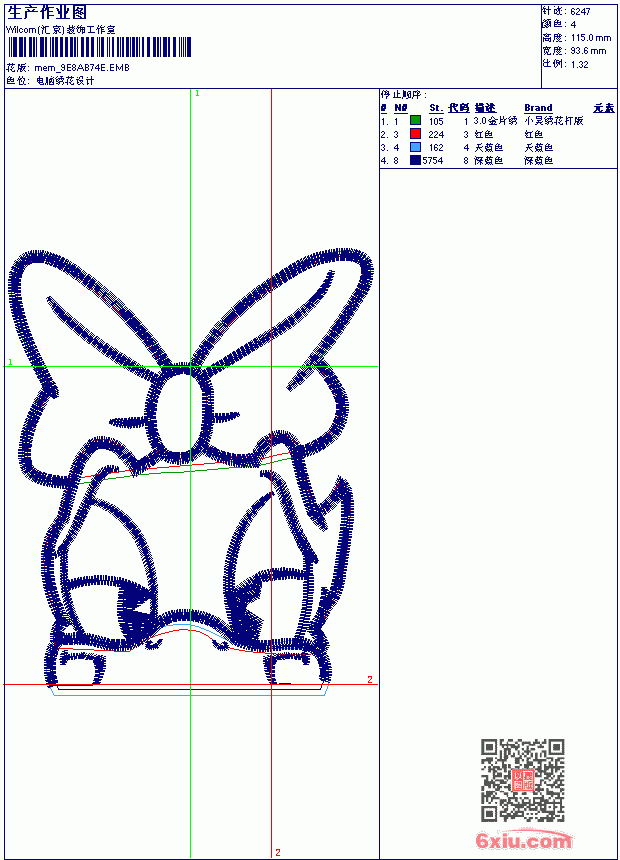Click the stitch count '5754' in row 4
Image resolution: width=620 pixels, height=860 pixels.
point(433,161)
